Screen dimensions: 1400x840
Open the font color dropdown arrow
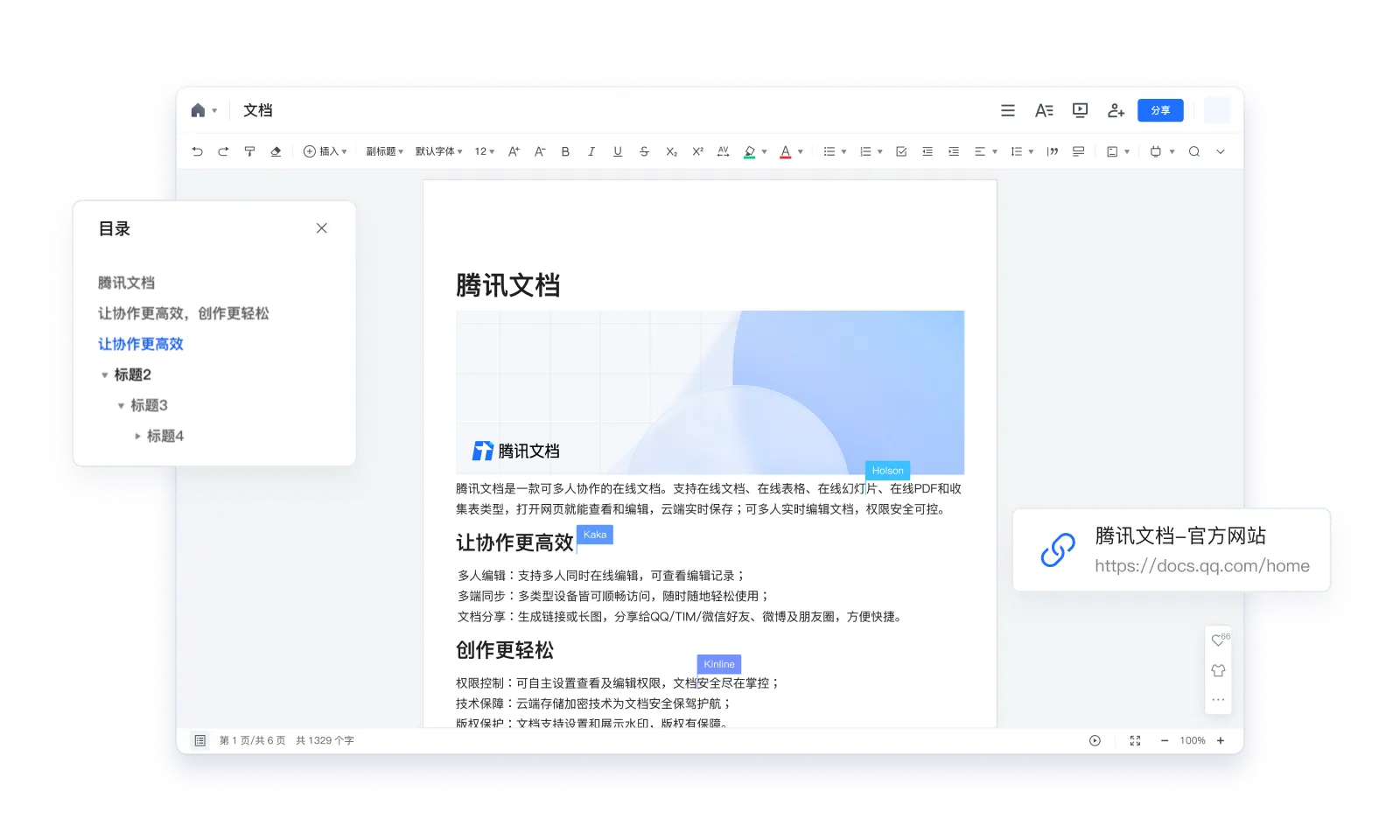coord(801,152)
